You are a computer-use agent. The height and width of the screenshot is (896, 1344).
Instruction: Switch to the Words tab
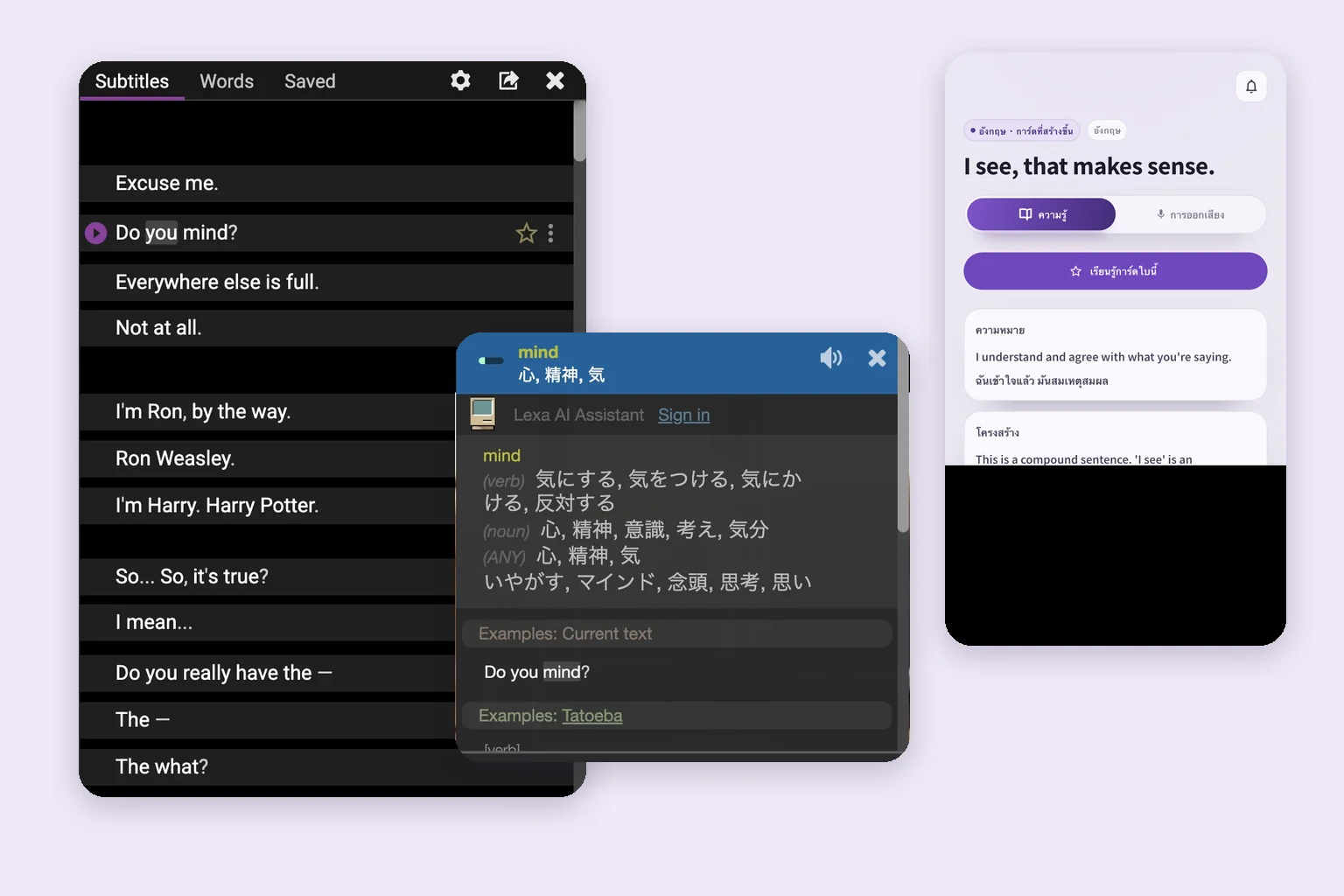227,81
